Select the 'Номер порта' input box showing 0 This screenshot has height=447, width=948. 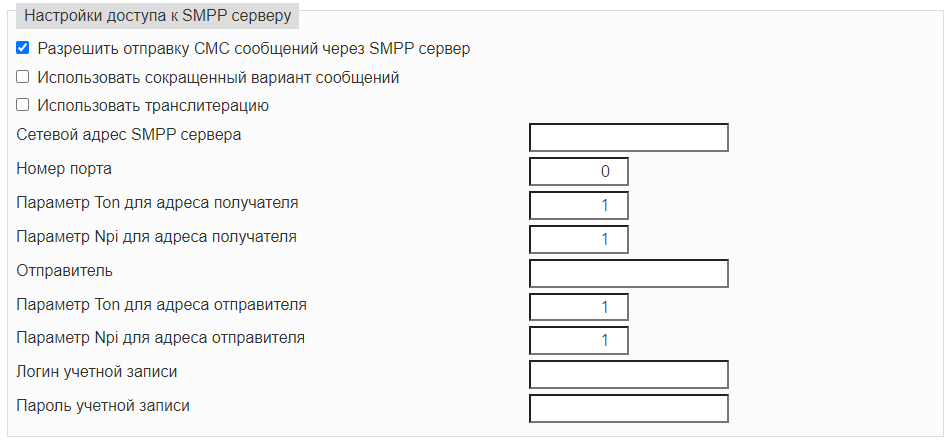(x=579, y=171)
